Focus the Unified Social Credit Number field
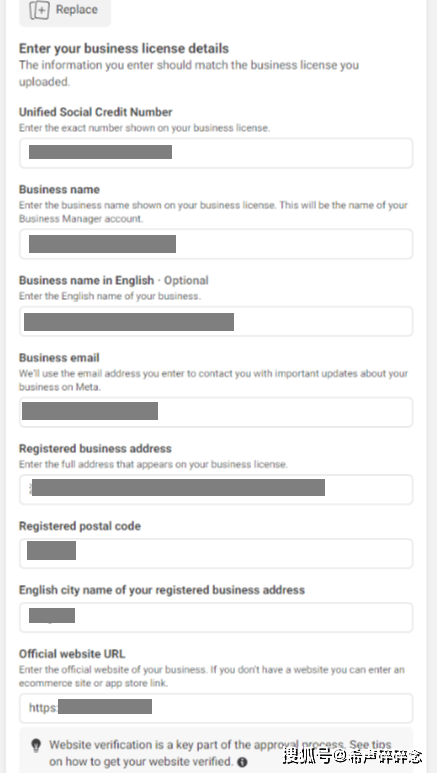 coord(216,153)
